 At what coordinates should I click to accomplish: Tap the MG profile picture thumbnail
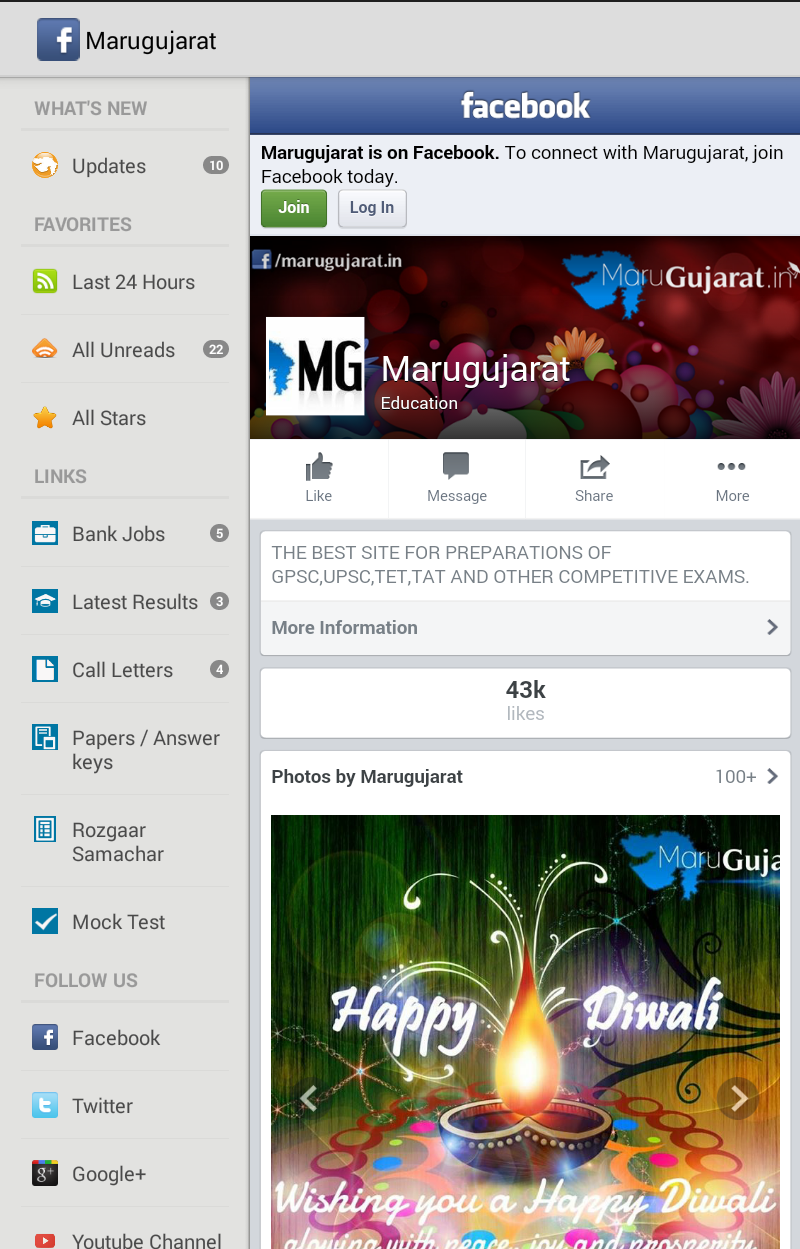[315, 366]
